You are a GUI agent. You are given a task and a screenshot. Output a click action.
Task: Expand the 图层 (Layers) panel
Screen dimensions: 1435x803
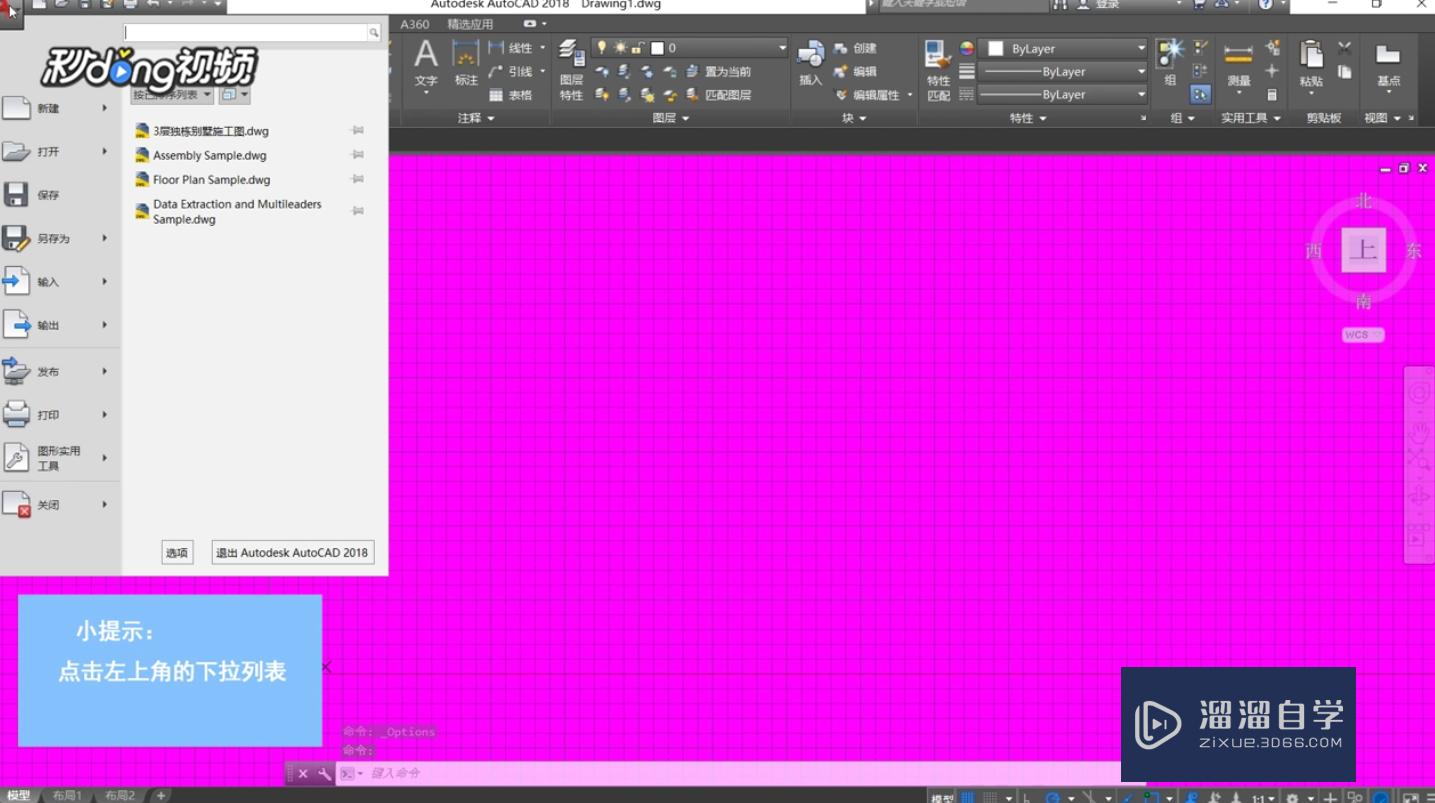[x=670, y=118]
